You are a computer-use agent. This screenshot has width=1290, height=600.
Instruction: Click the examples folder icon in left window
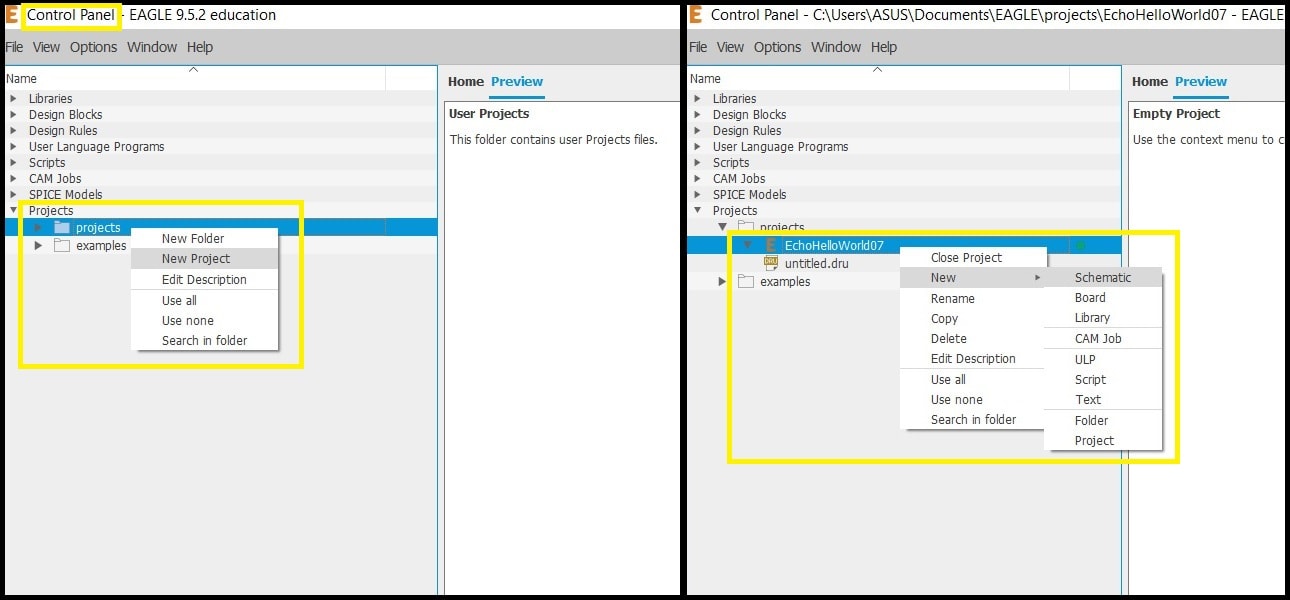click(x=62, y=246)
